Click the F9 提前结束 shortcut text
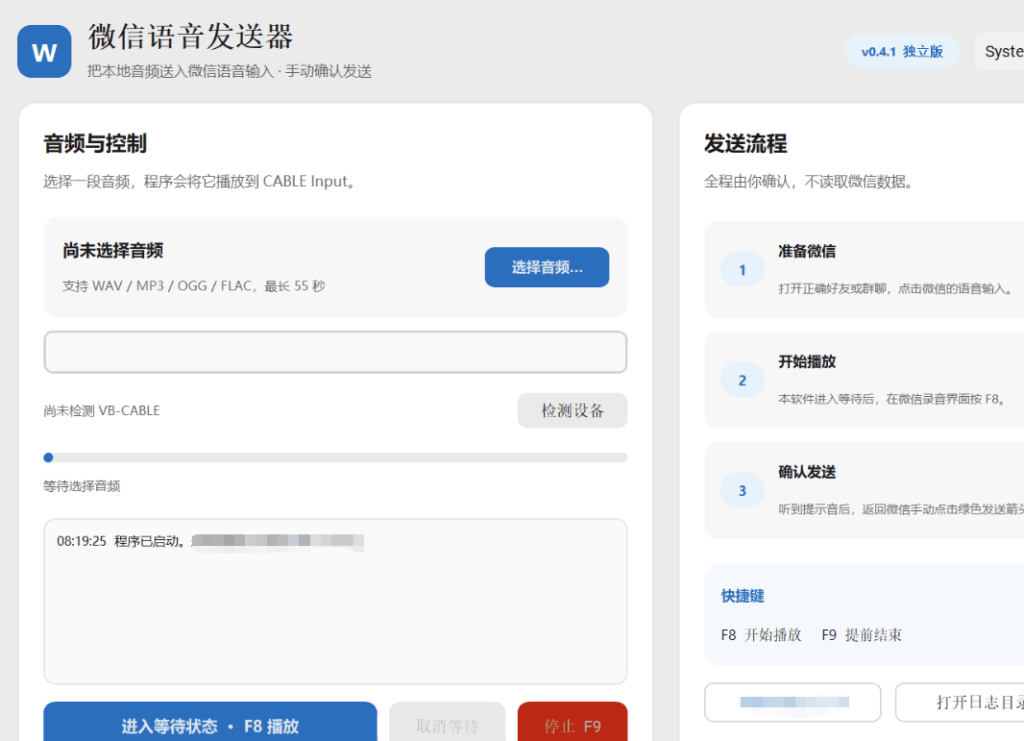 click(x=861, y=635)
